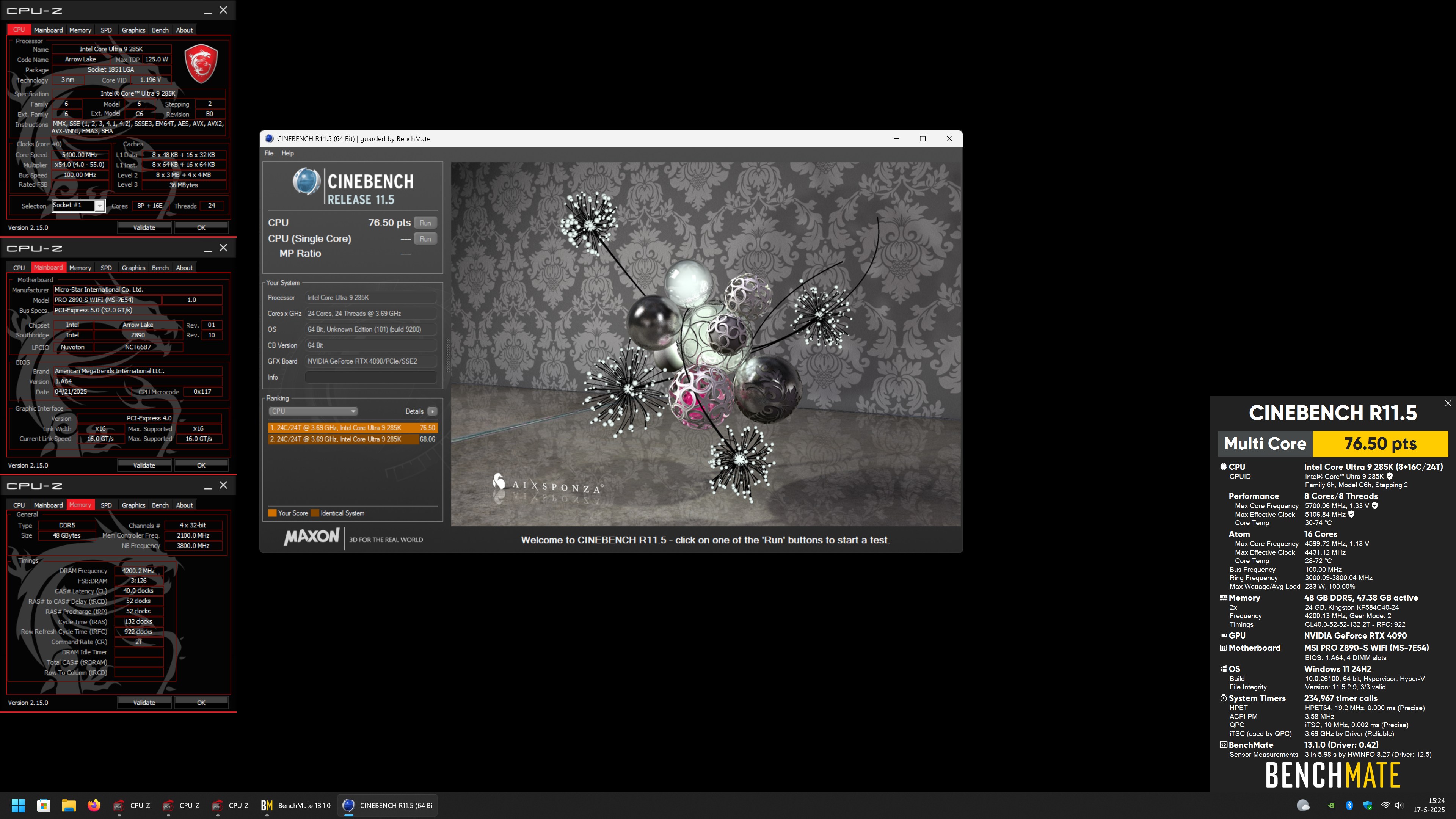Click the NVIDIA tray icon
1456x819 pixels.
1331,805
